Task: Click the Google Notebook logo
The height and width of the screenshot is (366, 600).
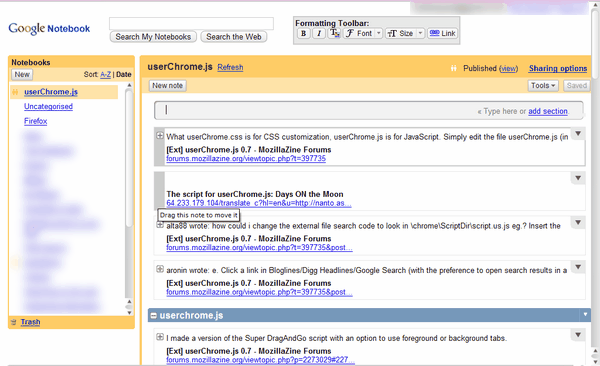Action: coord(49,28)
